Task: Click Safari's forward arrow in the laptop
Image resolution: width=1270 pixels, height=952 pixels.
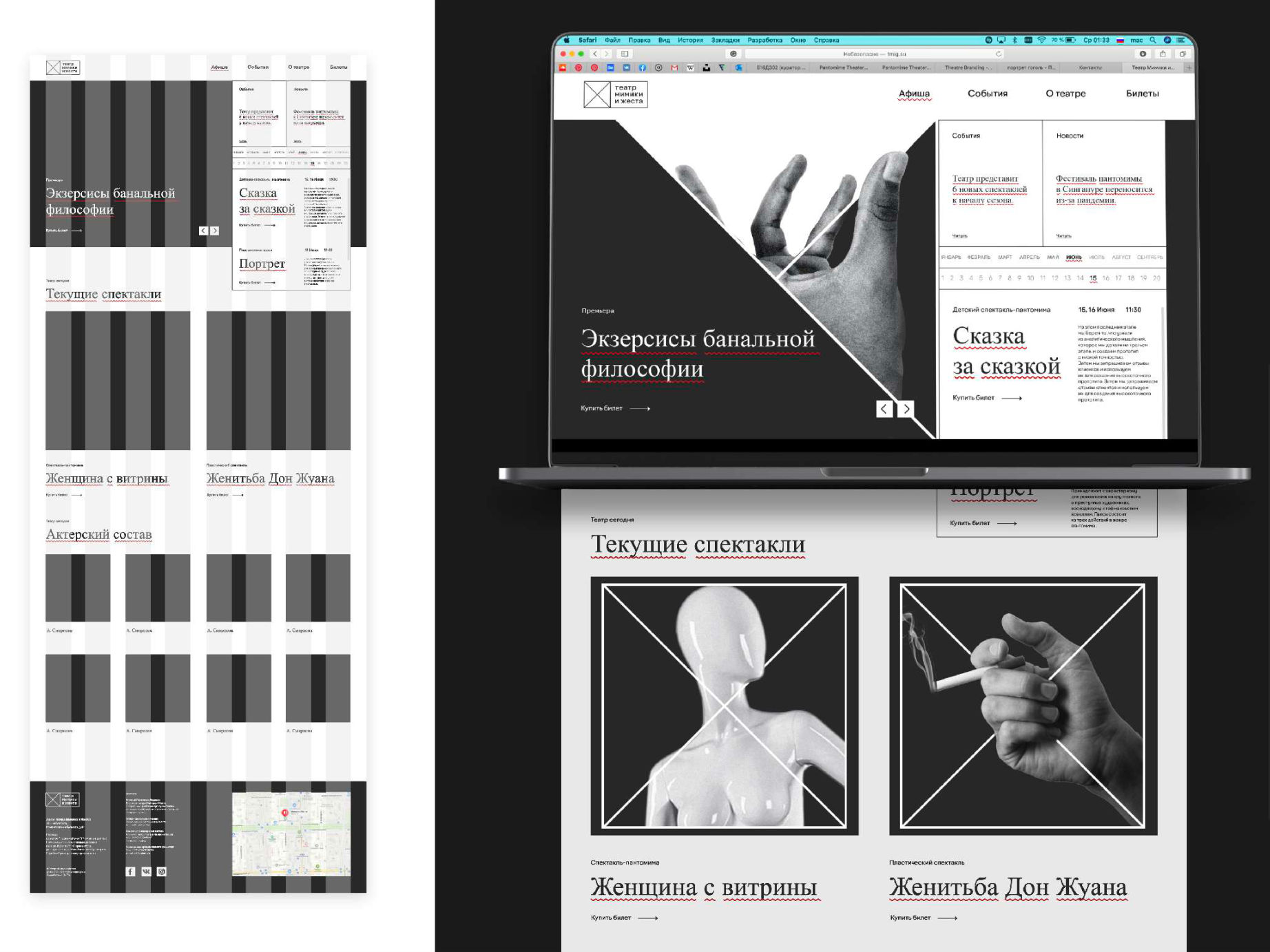Action: coord(607,54)
